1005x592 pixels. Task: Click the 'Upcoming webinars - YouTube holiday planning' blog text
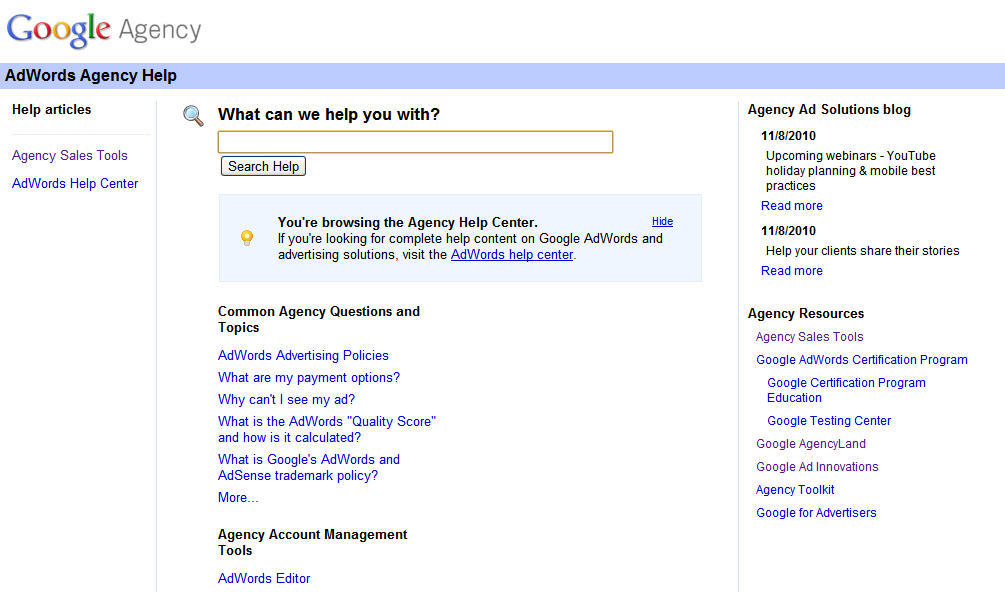click(x=851, y=171)
